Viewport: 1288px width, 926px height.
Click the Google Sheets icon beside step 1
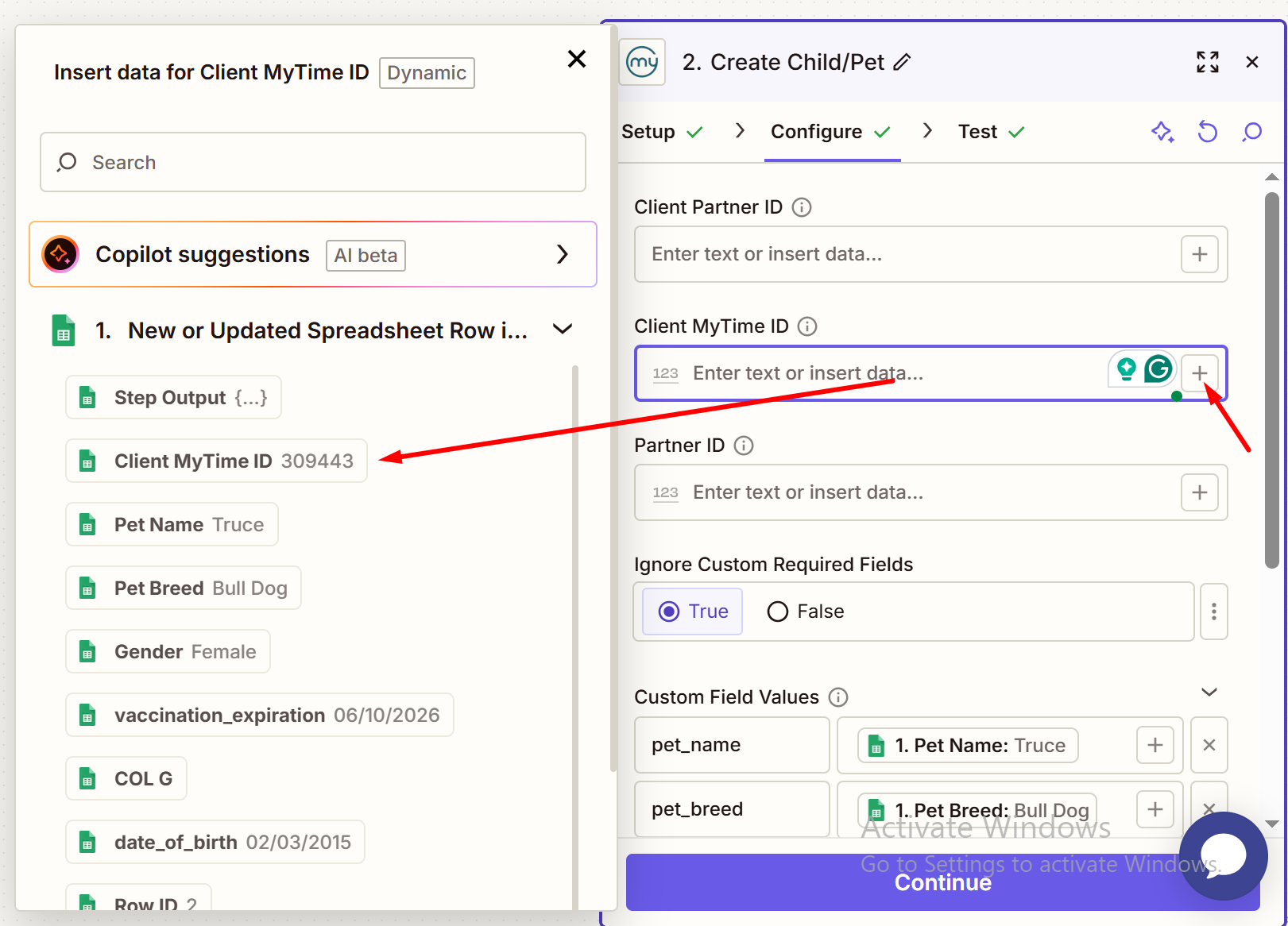(x=64, y=330)
